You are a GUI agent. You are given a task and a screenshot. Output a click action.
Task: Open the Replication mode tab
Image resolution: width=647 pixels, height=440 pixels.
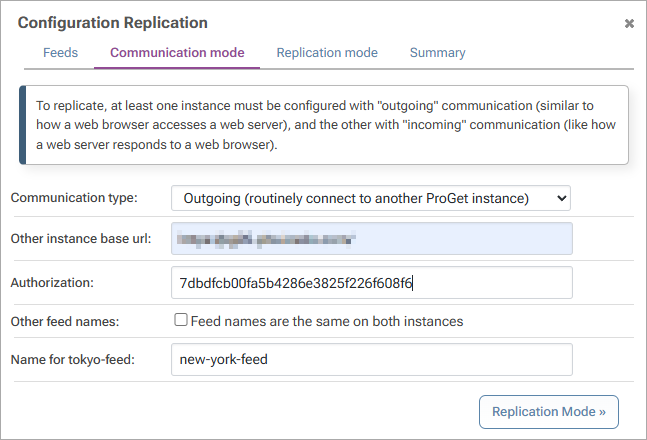(327, 53)
